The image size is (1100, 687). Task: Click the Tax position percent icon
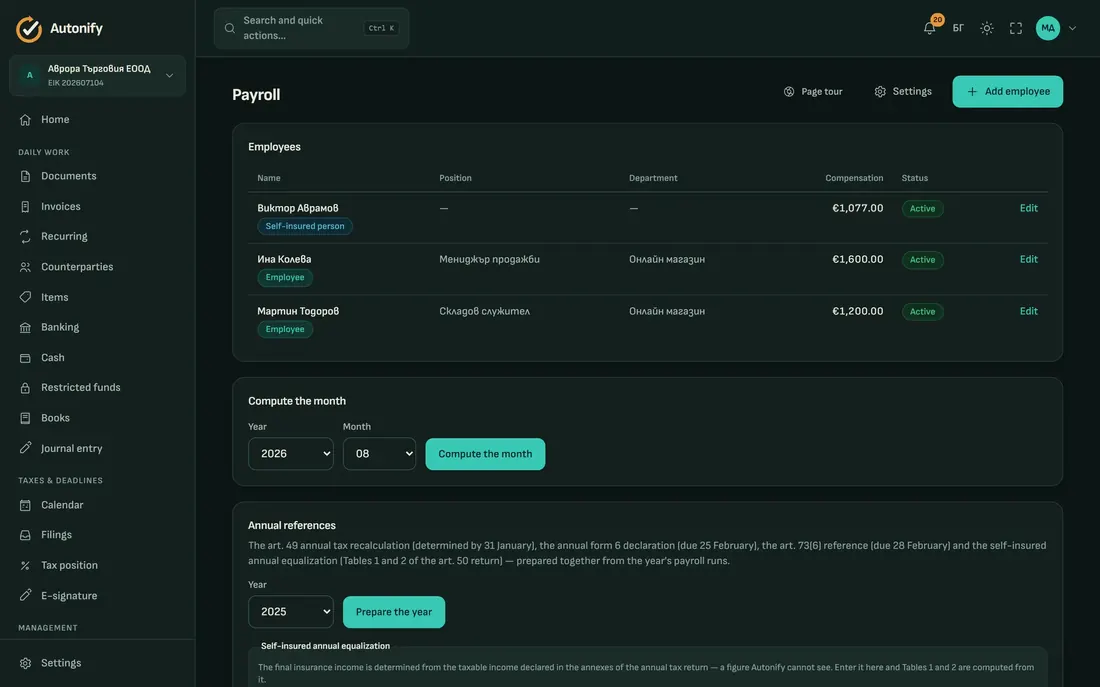(x=25, y=565)
